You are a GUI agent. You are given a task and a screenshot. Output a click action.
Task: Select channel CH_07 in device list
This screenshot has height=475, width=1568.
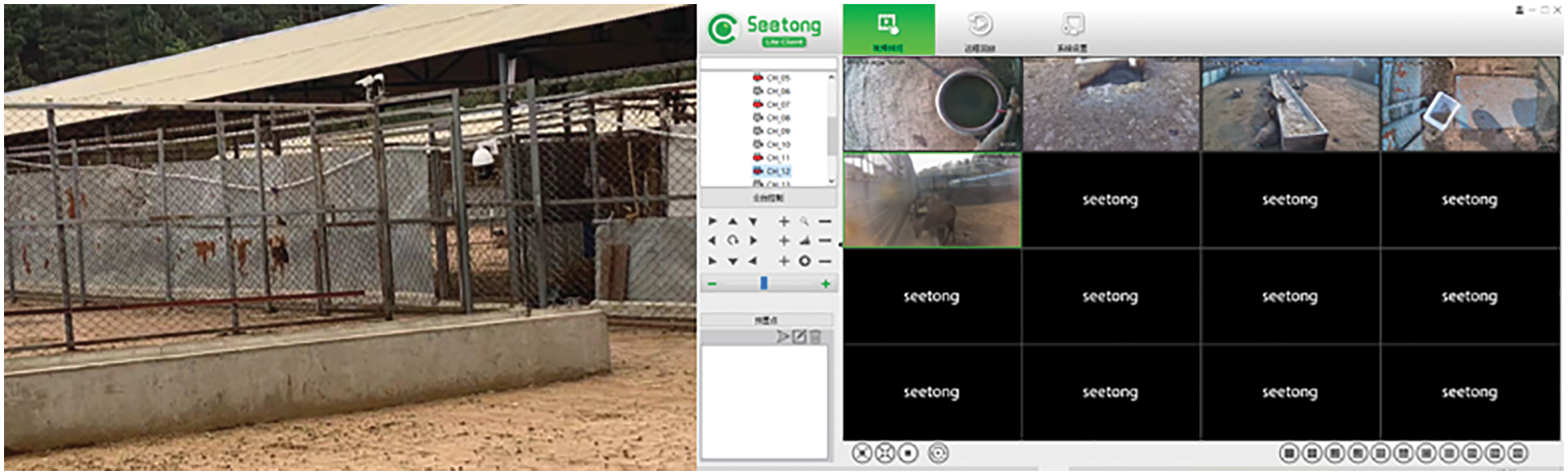coord(778,104)
